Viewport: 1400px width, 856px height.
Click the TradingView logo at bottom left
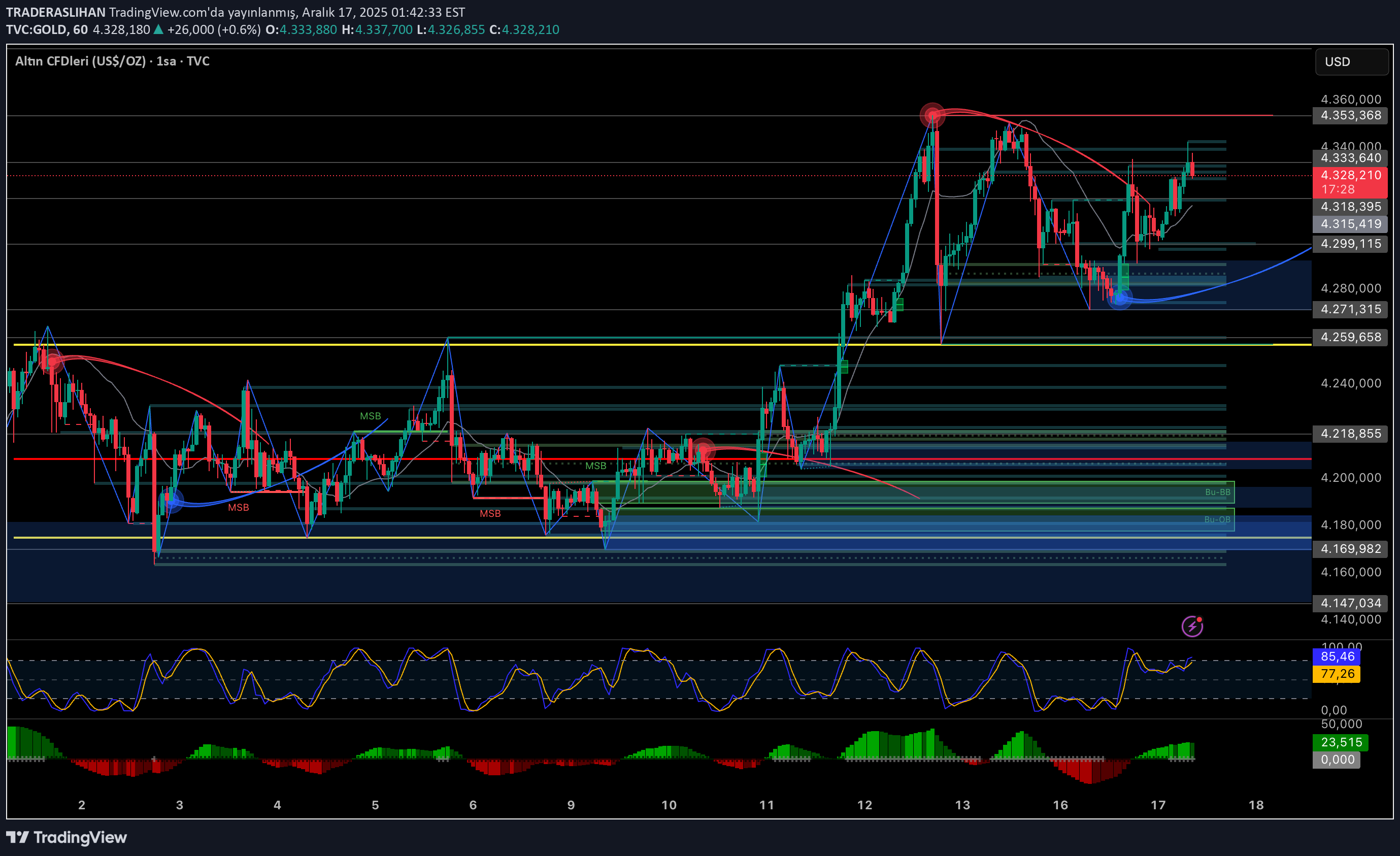point(66,837)
